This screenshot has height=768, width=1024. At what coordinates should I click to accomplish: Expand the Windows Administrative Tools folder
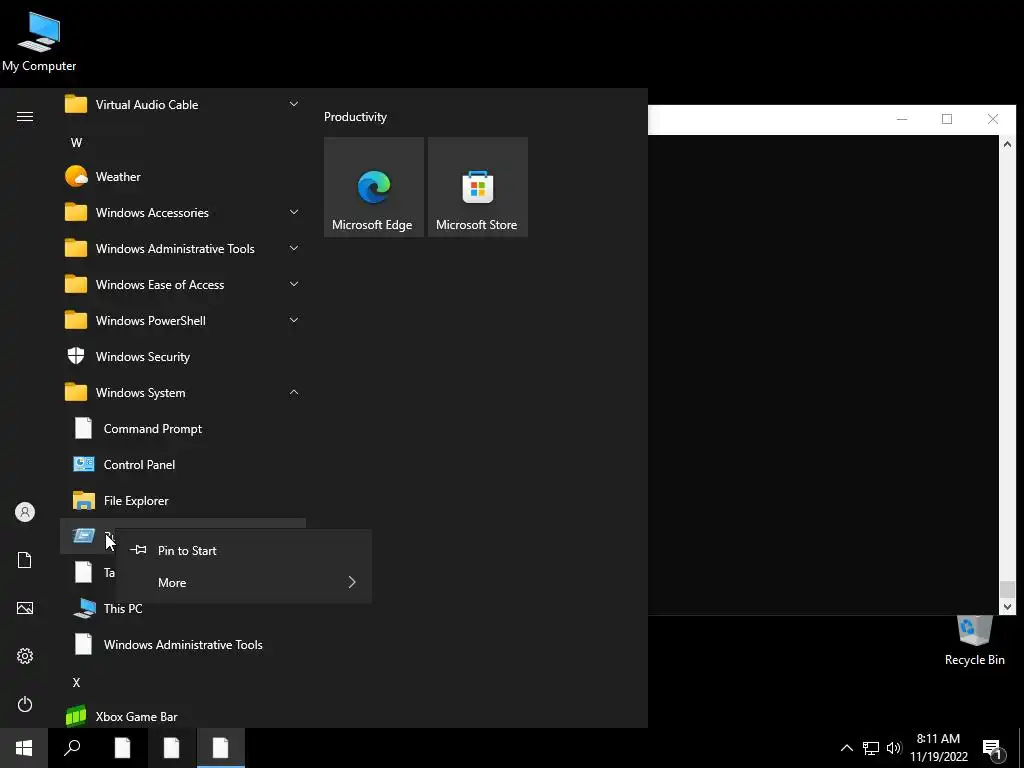tap(182, 248)
